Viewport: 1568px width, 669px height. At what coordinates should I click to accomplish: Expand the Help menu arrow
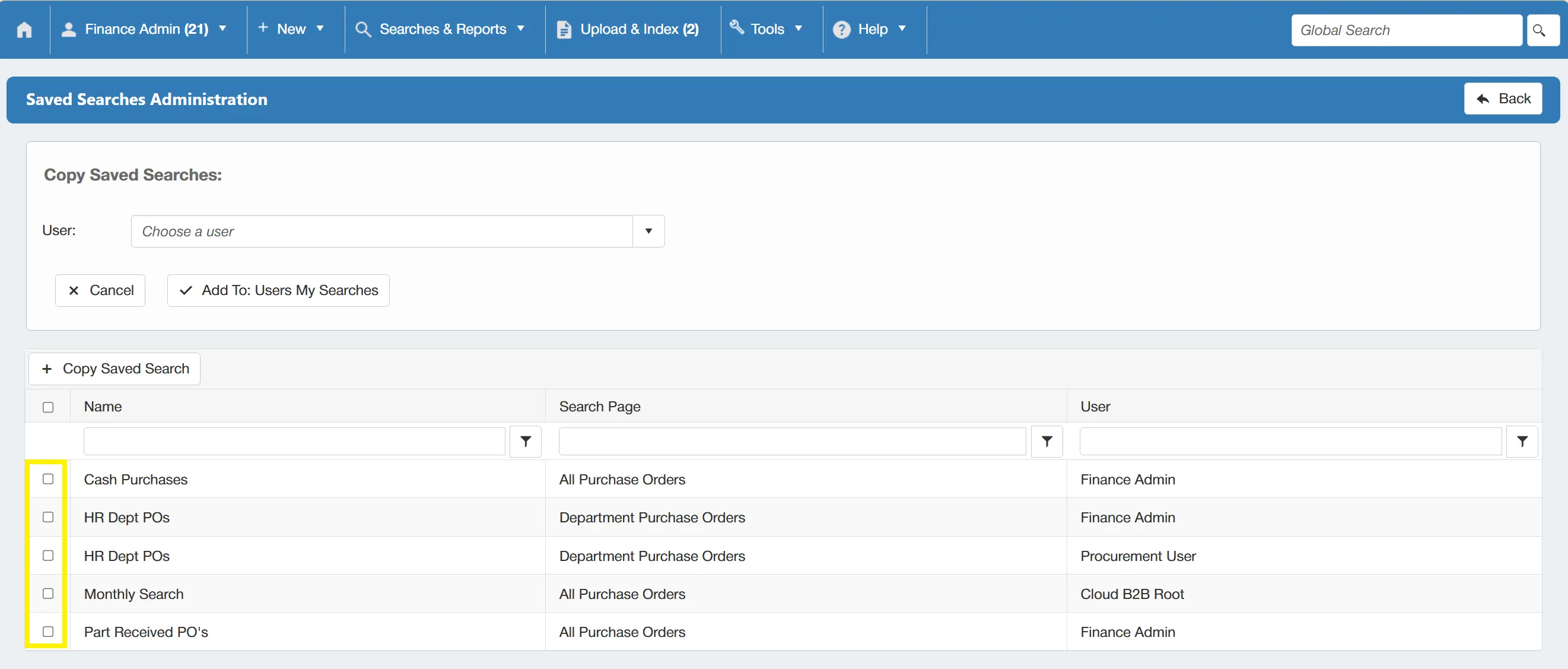coord(902,28)
